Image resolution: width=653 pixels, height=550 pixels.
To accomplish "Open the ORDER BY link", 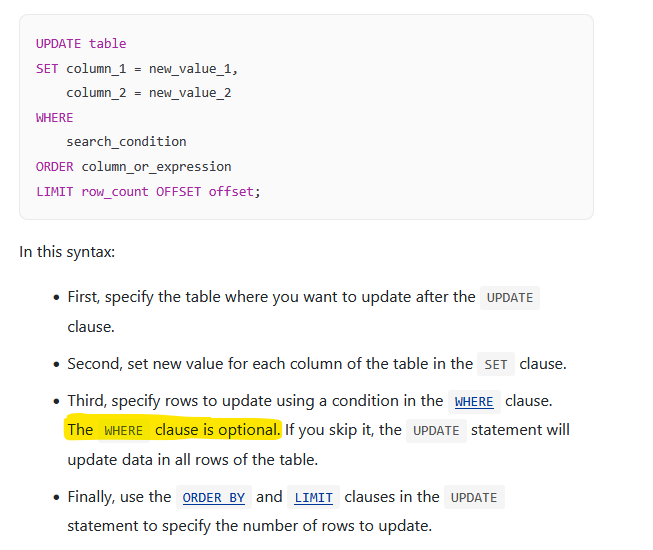I will click(x=214, y=498).
